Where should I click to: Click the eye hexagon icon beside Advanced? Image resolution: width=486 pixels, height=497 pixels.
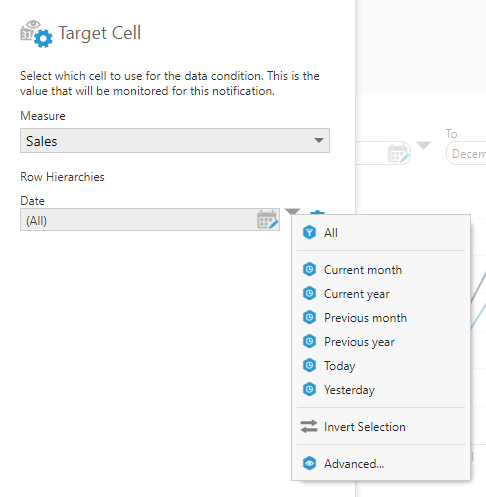pos(309,463)
